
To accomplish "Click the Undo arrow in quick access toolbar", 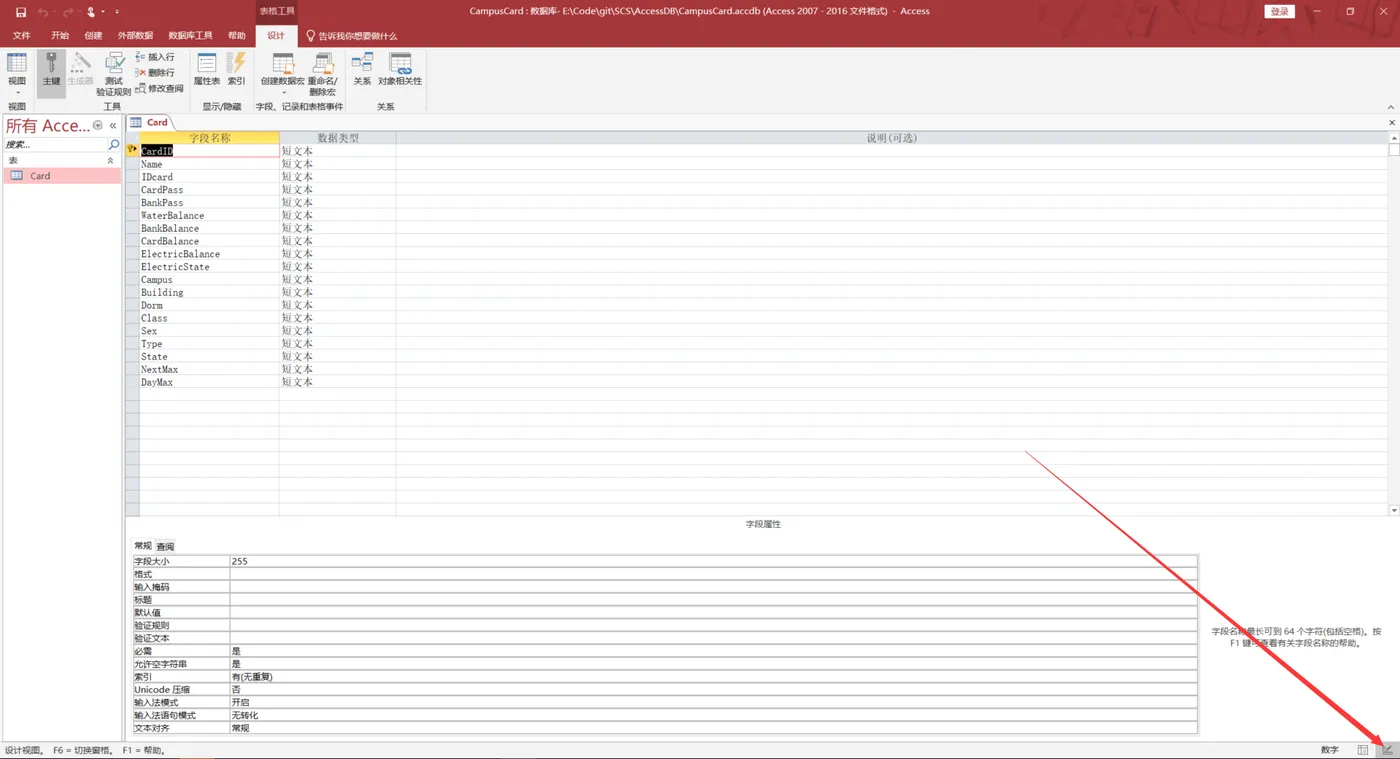I will 42,12.
